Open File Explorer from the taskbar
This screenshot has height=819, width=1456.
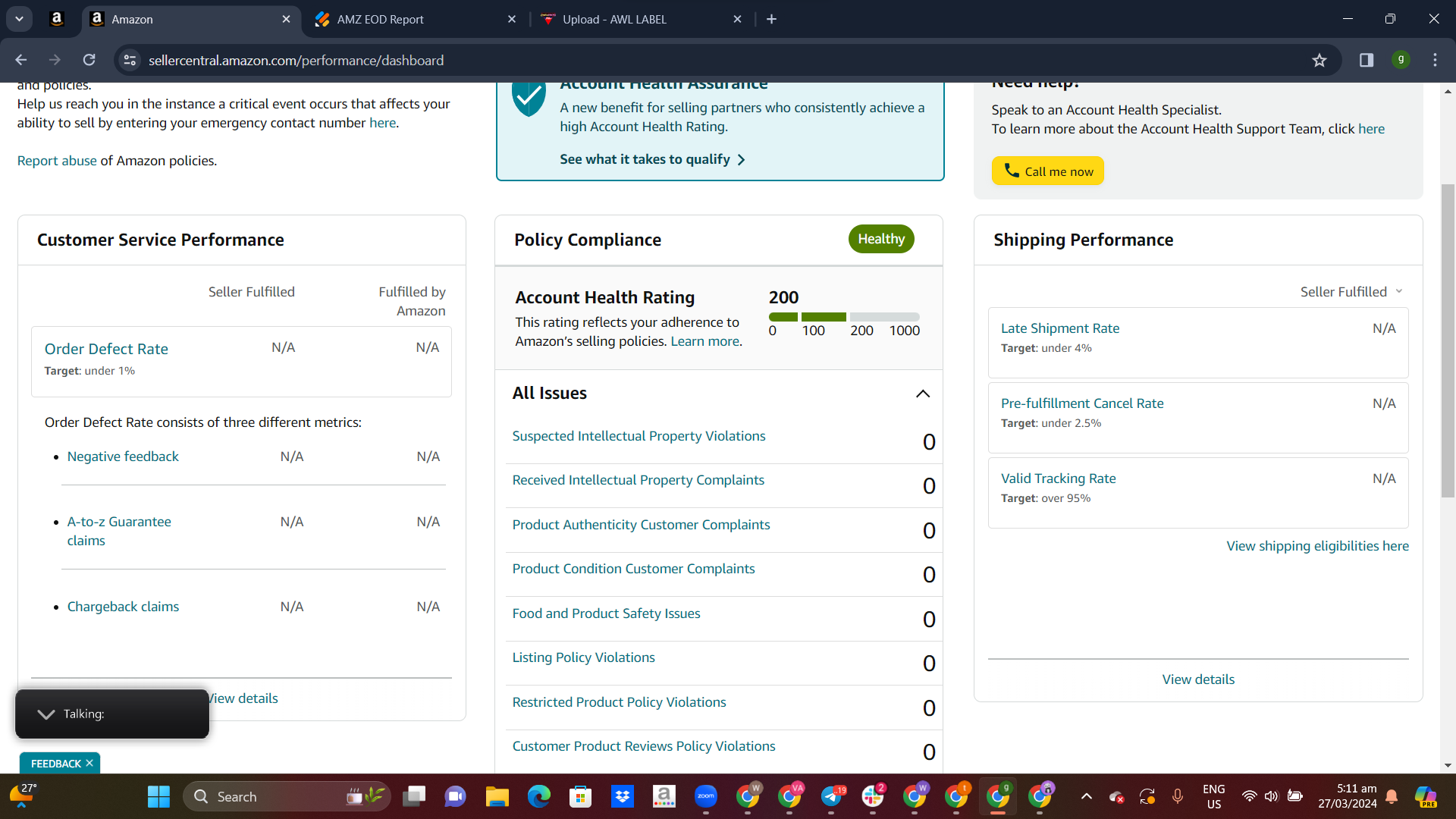click(497, 796)
